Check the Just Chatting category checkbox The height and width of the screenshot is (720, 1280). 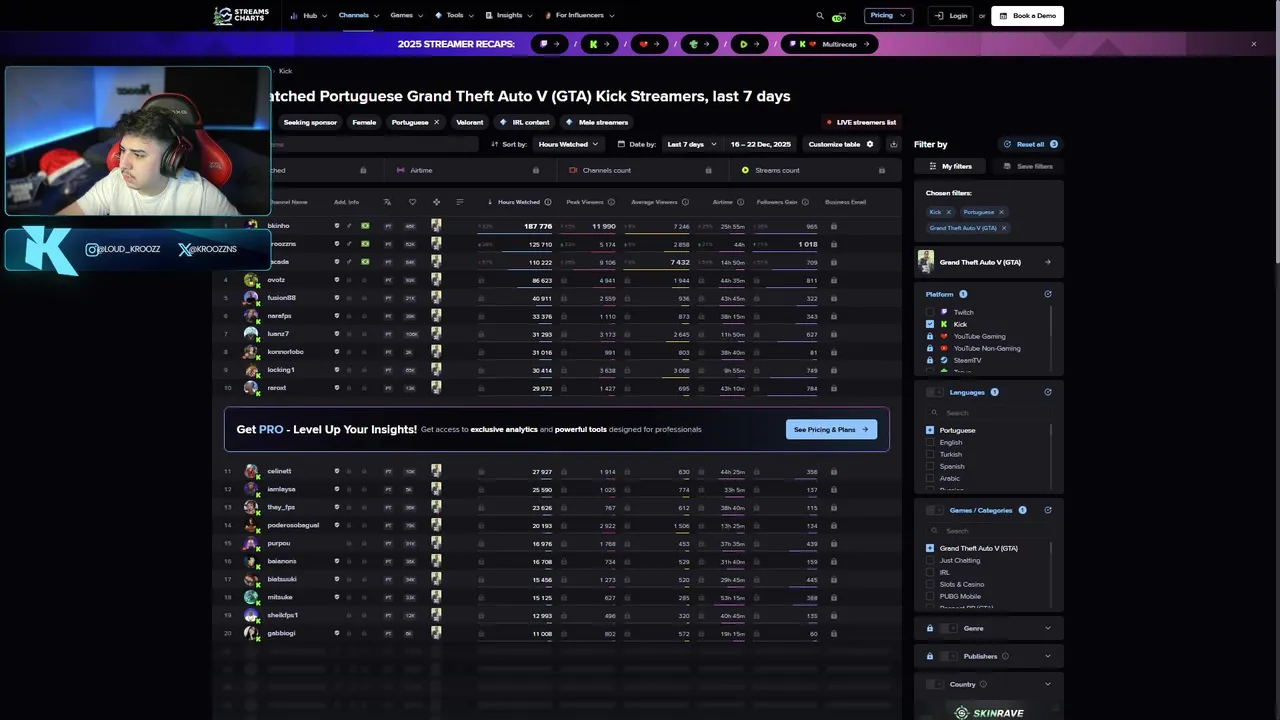[930, 560]
